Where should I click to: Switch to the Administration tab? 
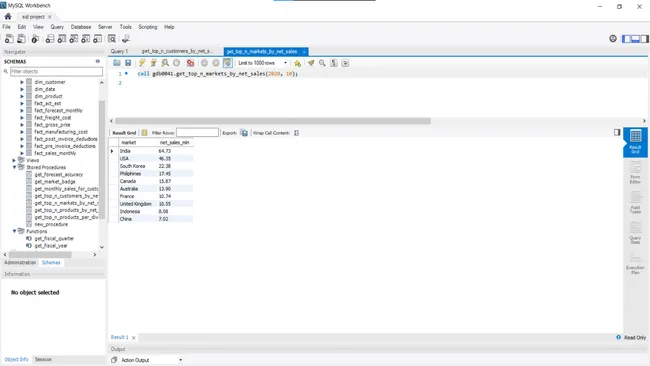click(20, 262)
